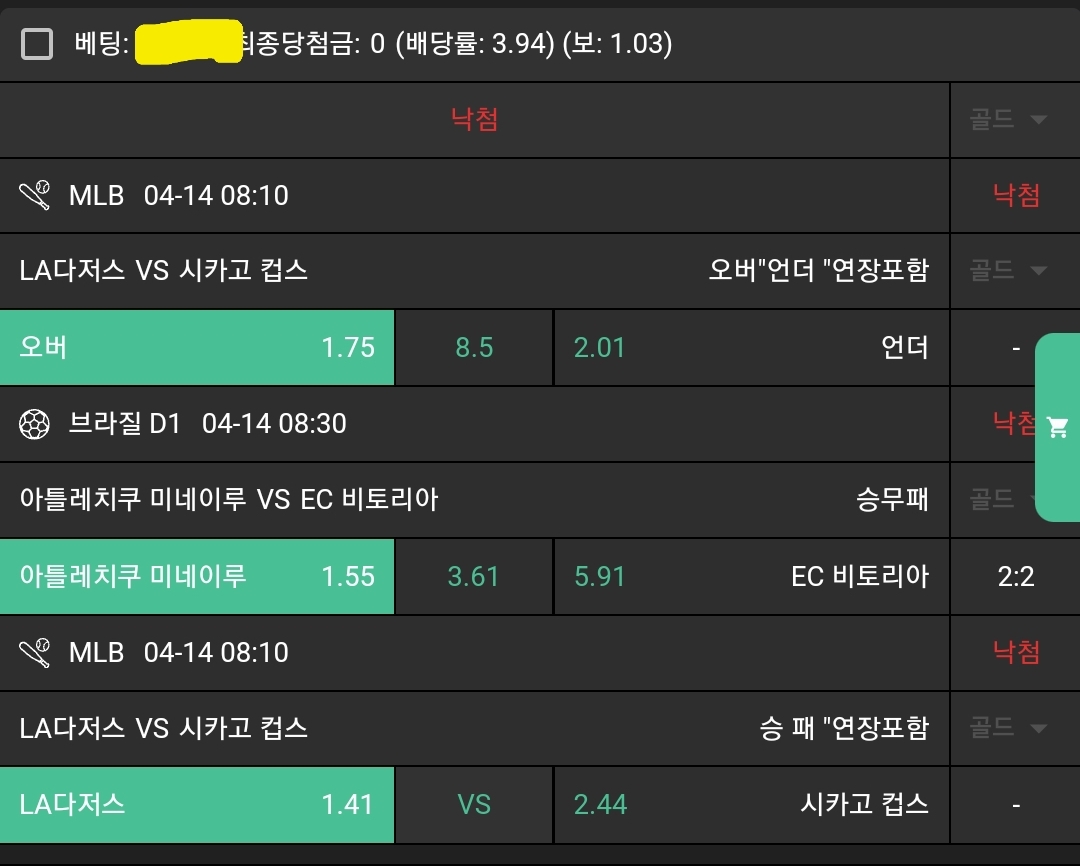Click the soccer ball icon for 브라질 D1
1080x866 pixels.
pos(35,424)
